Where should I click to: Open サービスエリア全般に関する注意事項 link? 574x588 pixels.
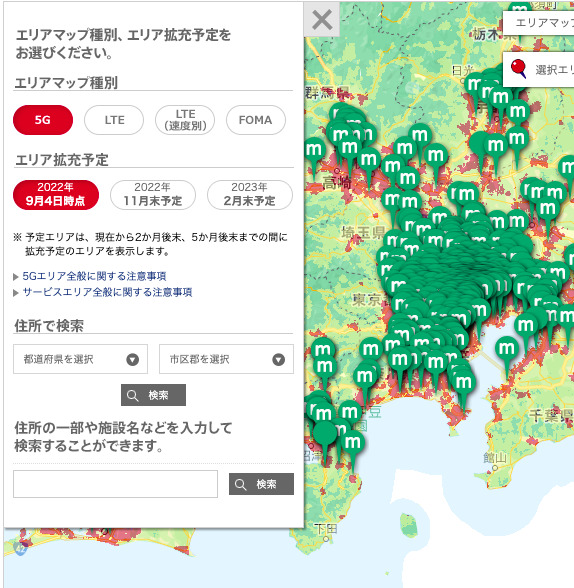(107, 292)
